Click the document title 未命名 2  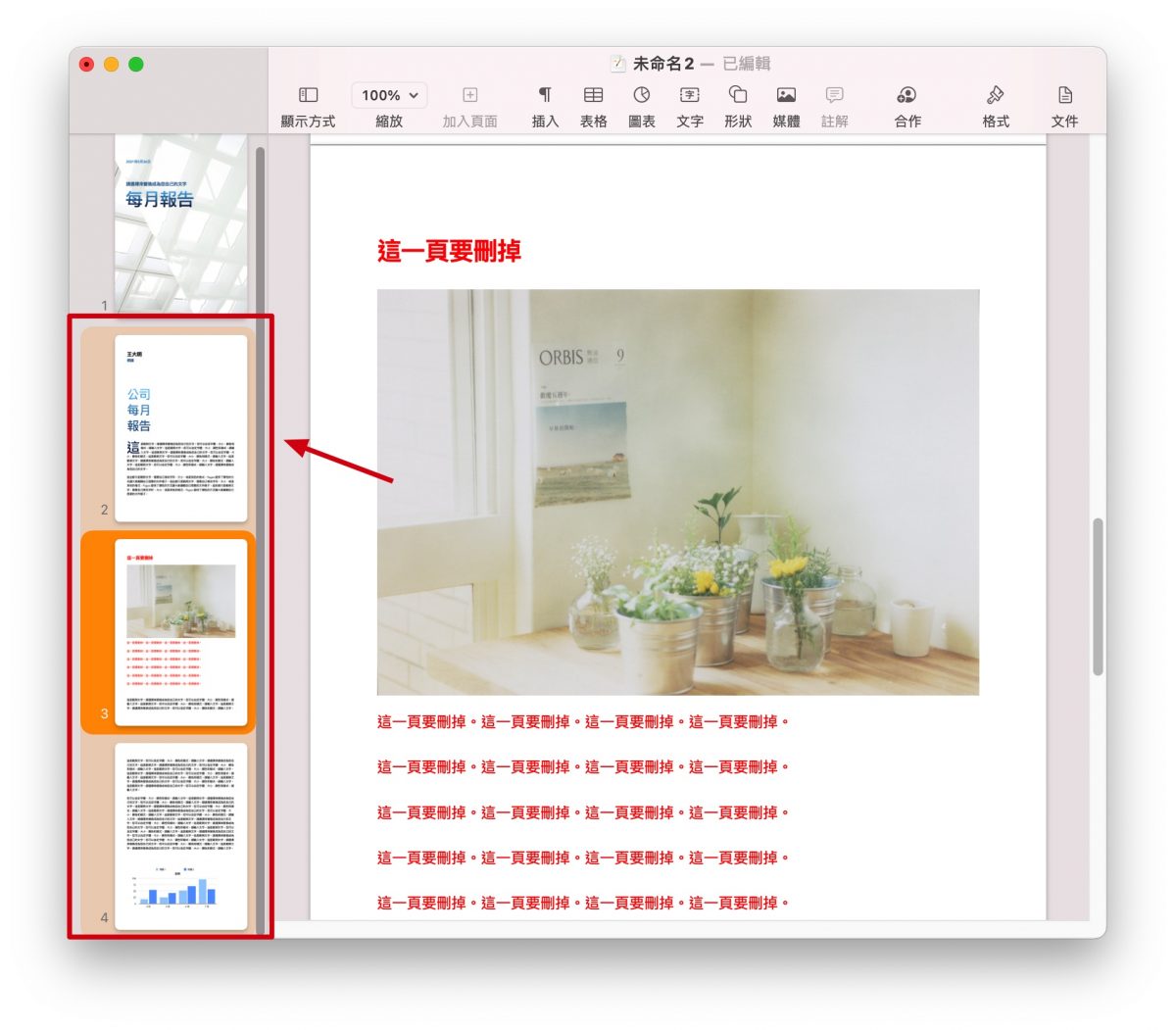[663, 64]
